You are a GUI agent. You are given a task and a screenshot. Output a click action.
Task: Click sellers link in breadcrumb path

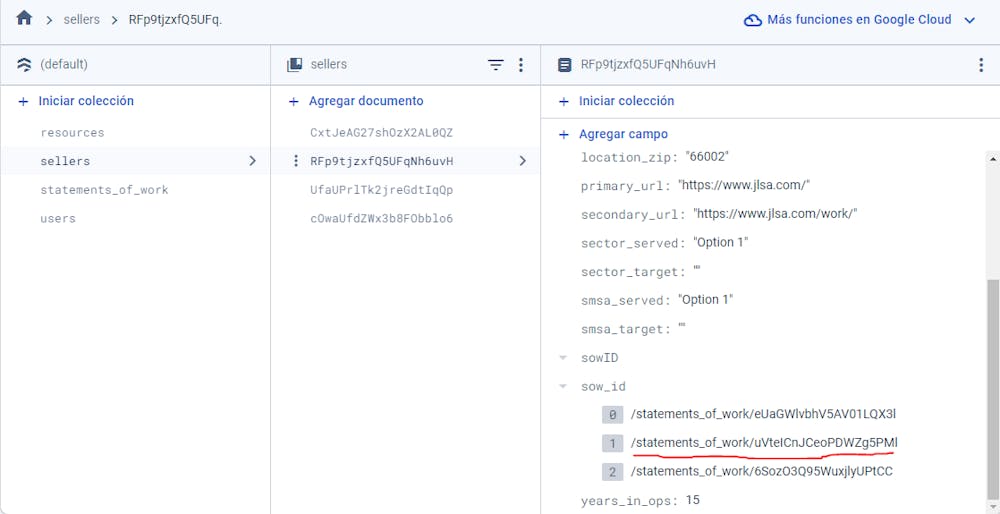[82, 20]
